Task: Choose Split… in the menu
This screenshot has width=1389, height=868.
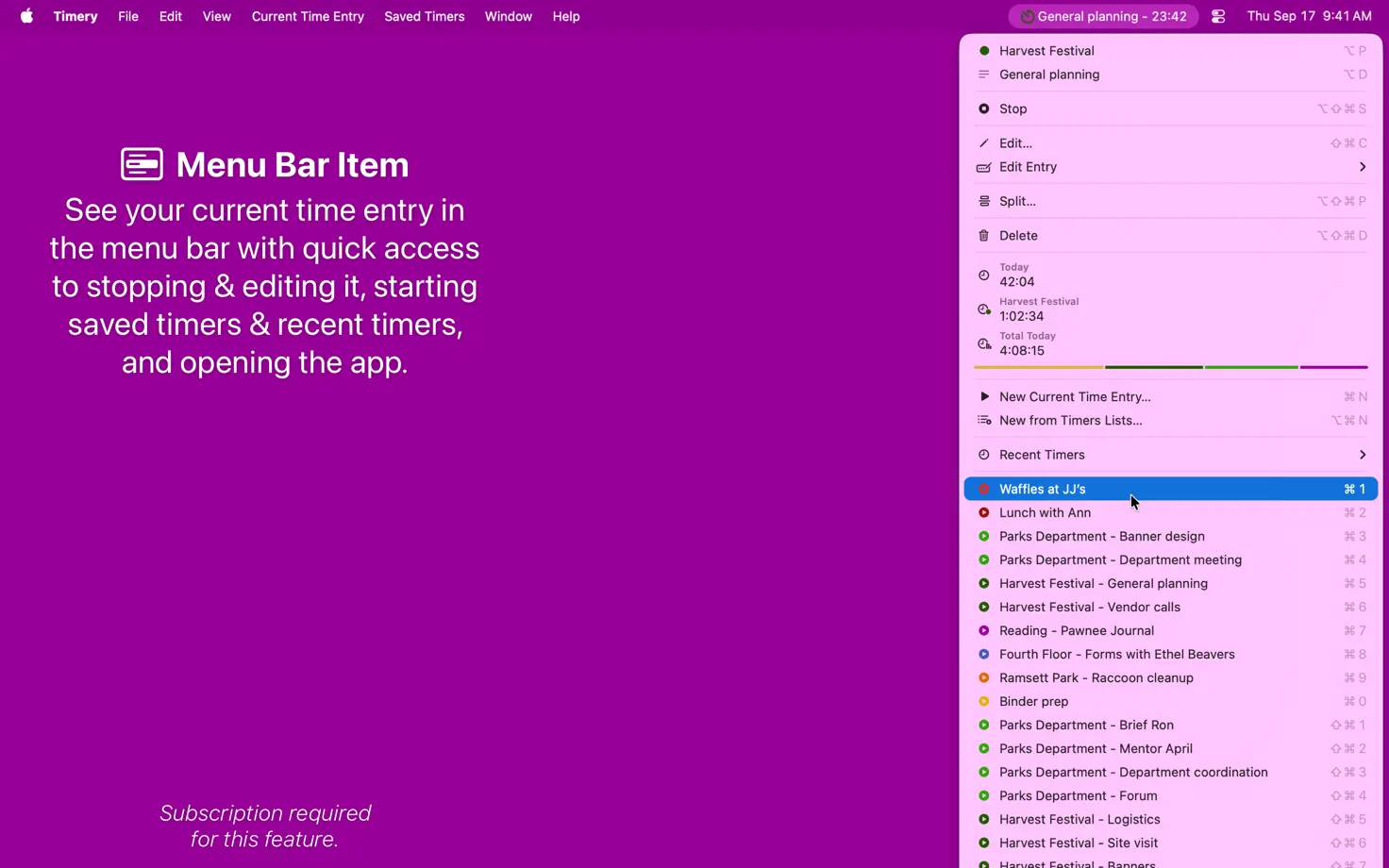Action: coord(1171,201)
